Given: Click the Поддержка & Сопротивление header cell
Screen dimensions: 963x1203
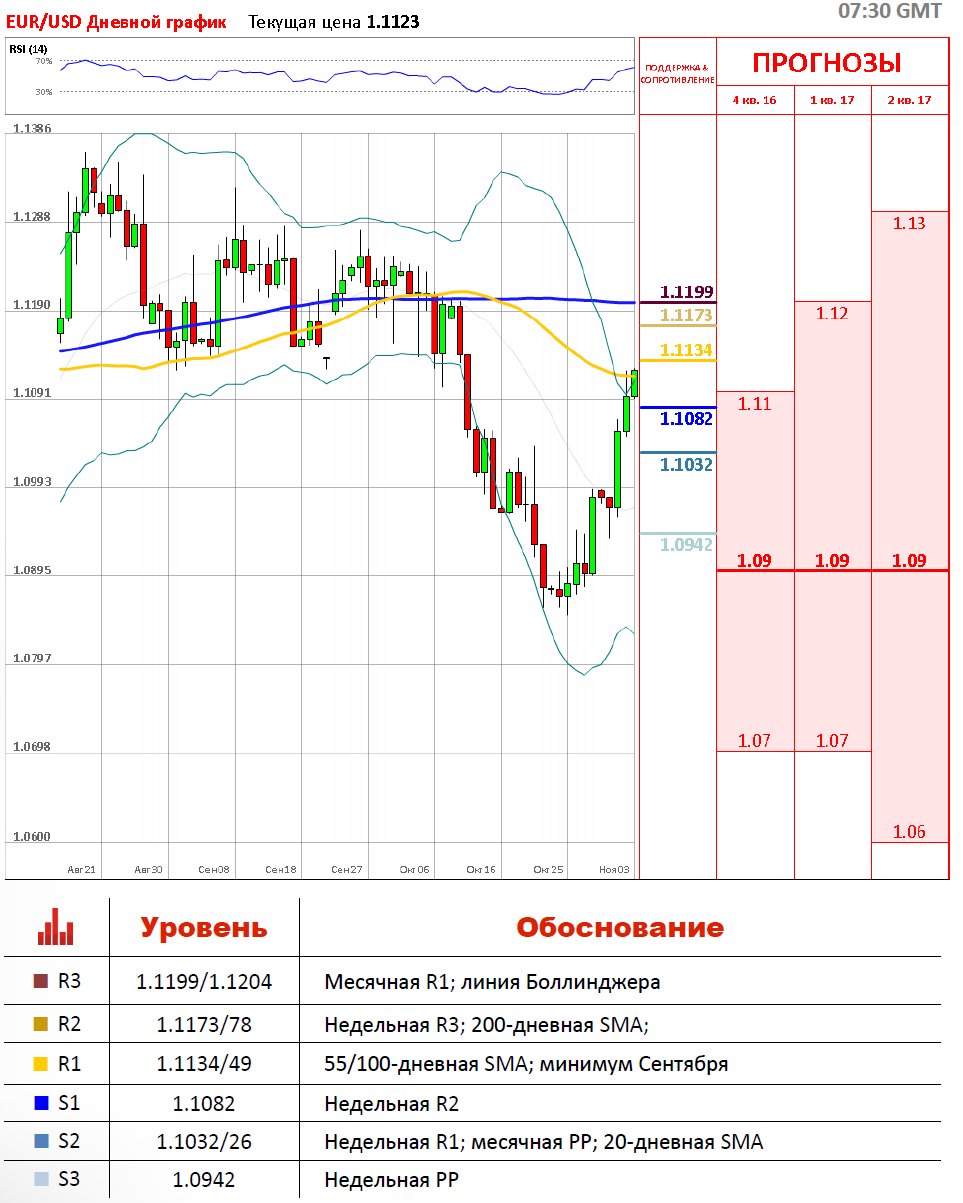Looking at the screenshot, I should click(677, 74).
